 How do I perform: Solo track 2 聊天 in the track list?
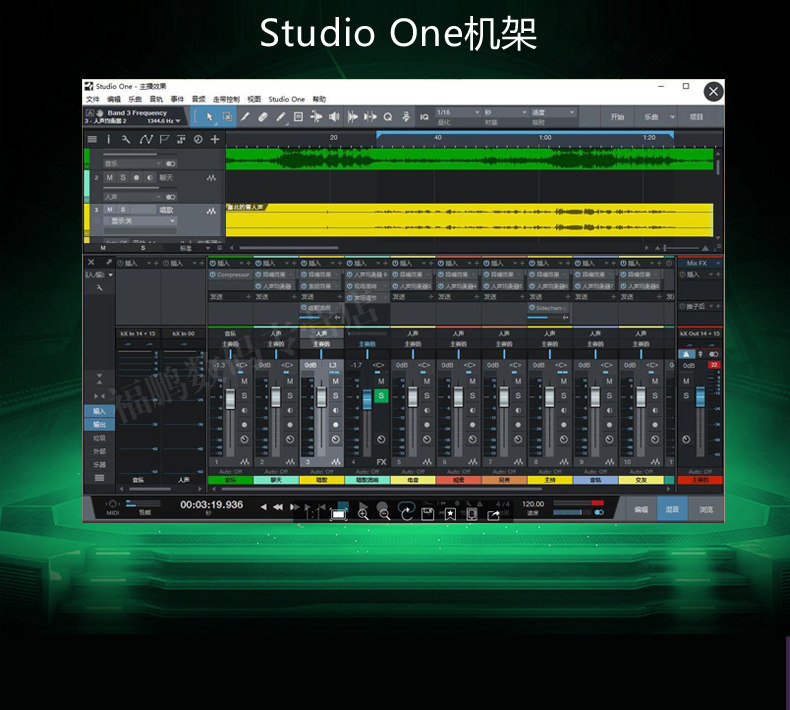pos(122,177)
